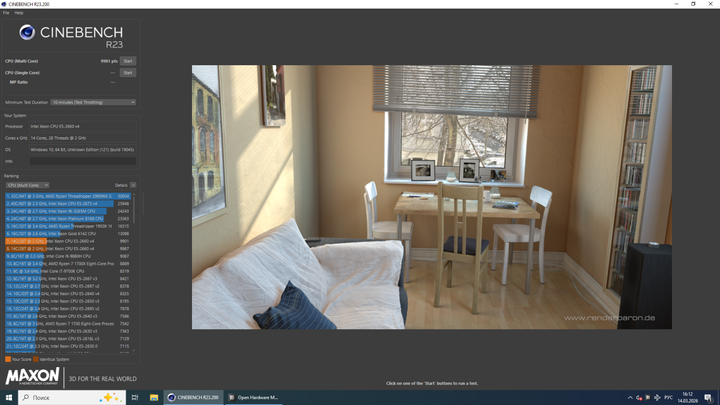Select rank 12 Xeon E5-2667 v3 row
This screenshot has width=720, height=405.
68,279
